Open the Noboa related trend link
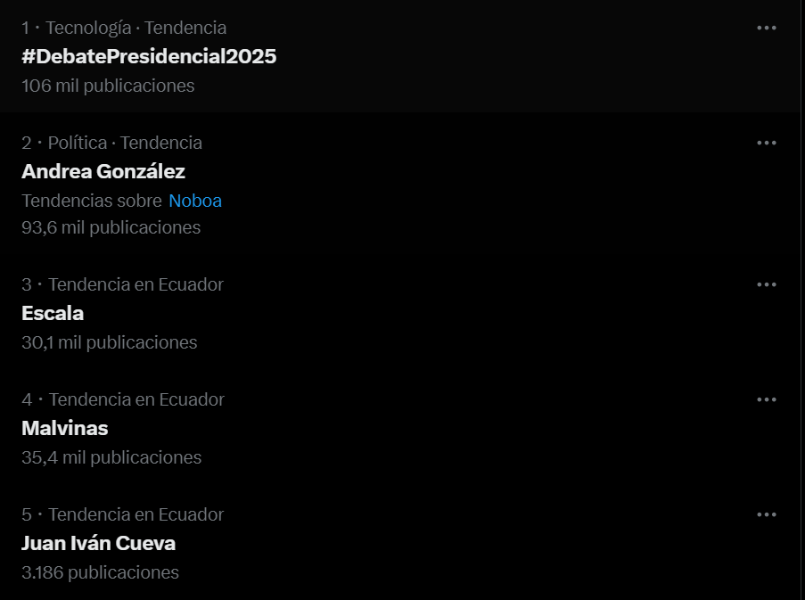 pyautogui.click(x=195, y=200)
